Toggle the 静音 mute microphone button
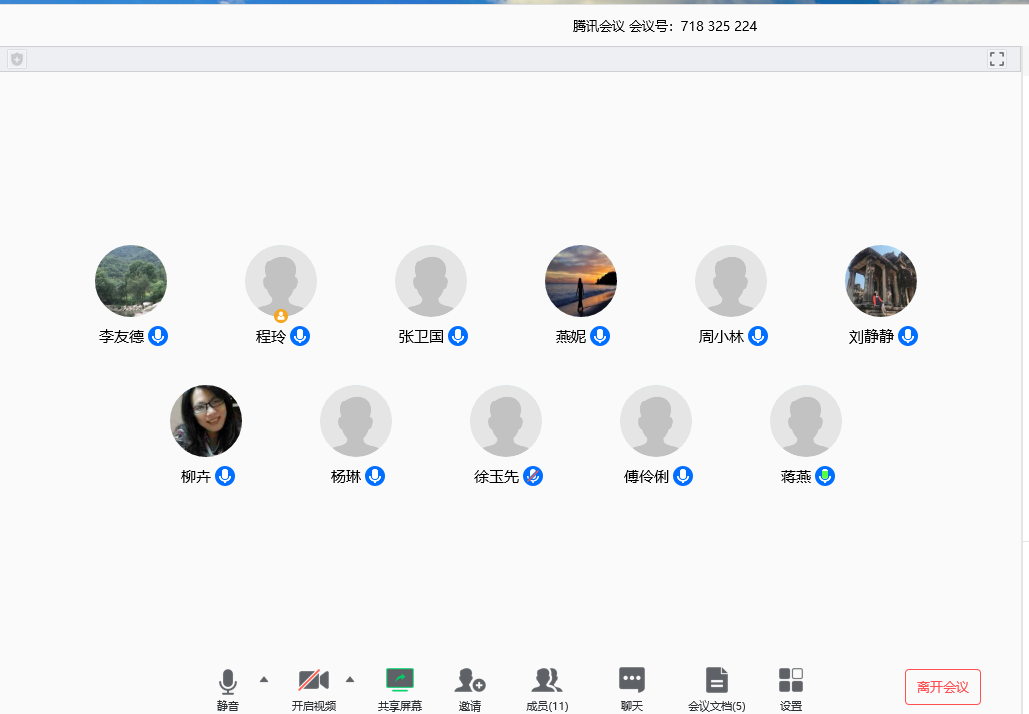The height and width of the screenshot is (714, 1029). (228, 682)
